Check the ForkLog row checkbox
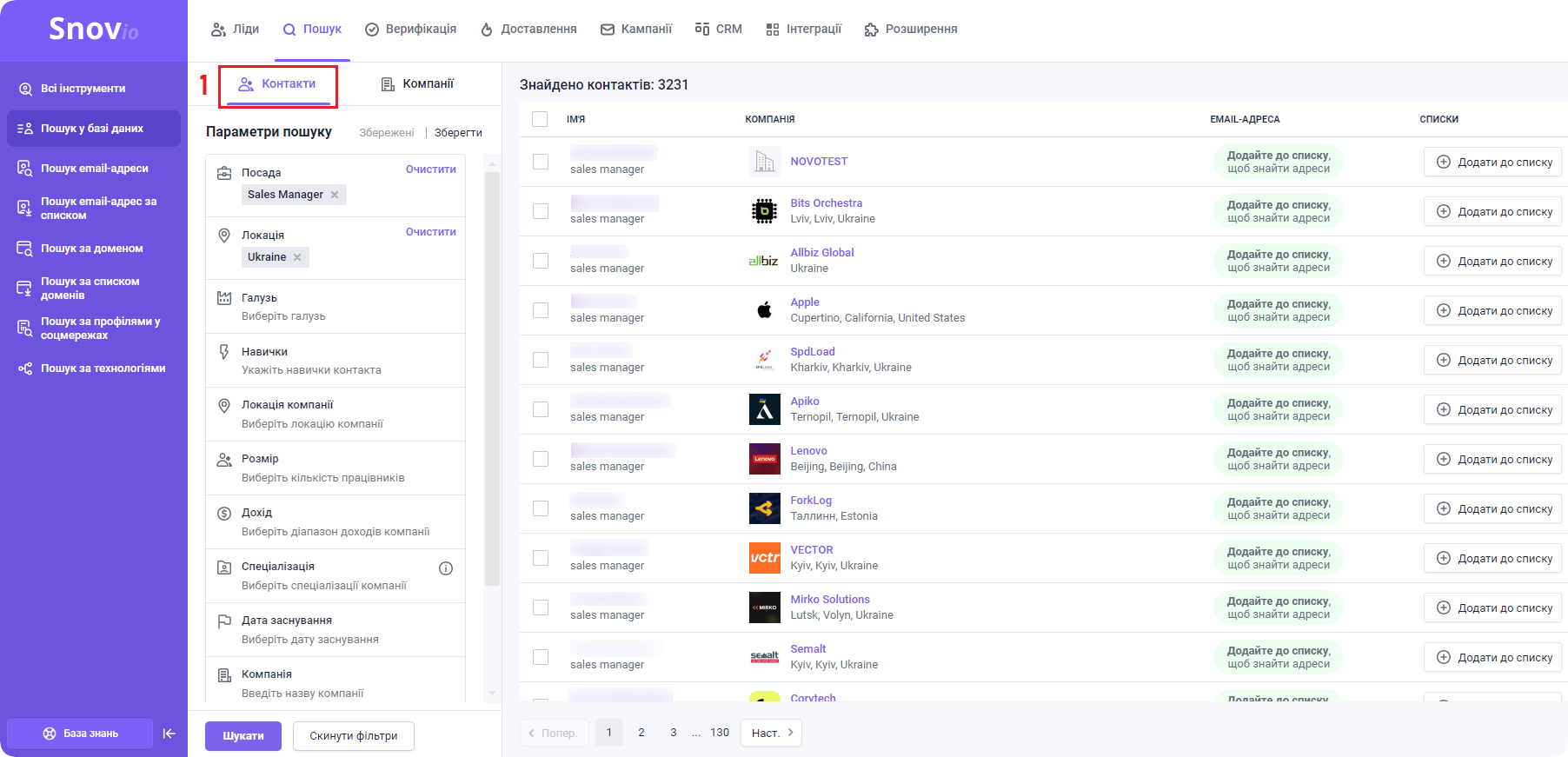 [x=541, y=508]
